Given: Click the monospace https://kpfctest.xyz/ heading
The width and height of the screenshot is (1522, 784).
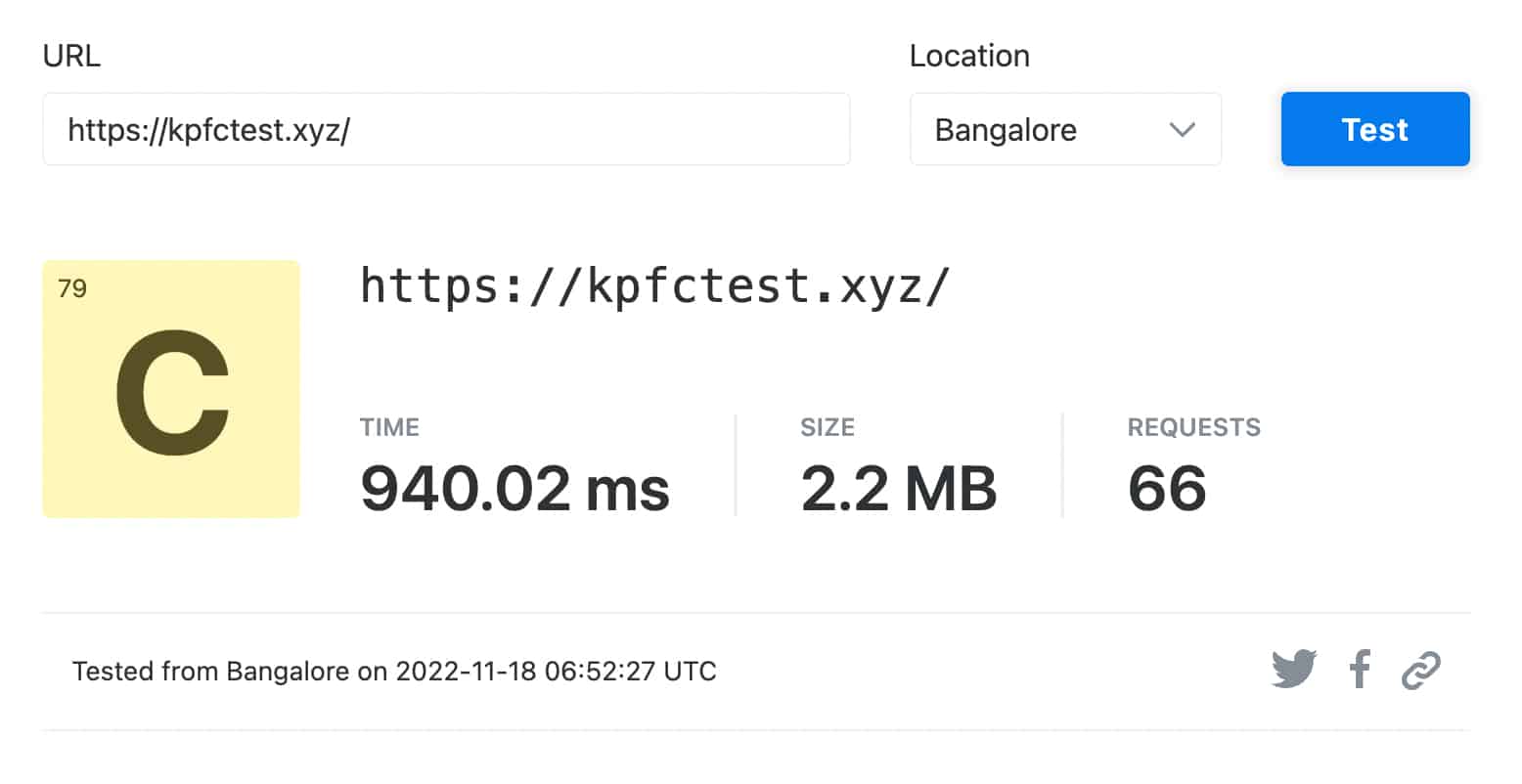Looking at the screenshot, I should [x=654, y=286].
